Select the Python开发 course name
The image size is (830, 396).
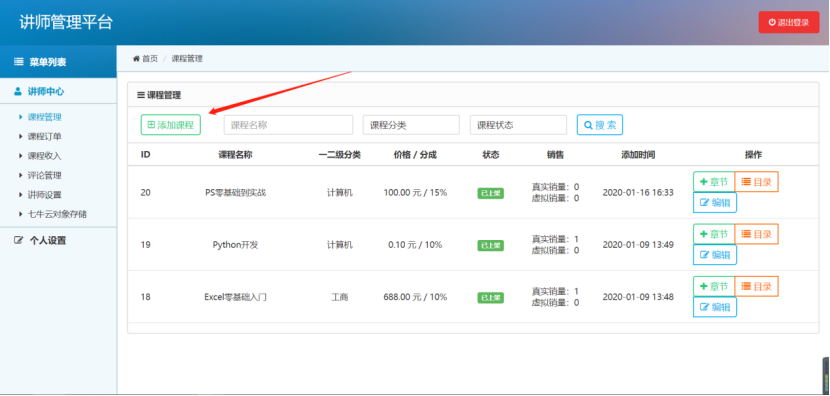point(236,245)
